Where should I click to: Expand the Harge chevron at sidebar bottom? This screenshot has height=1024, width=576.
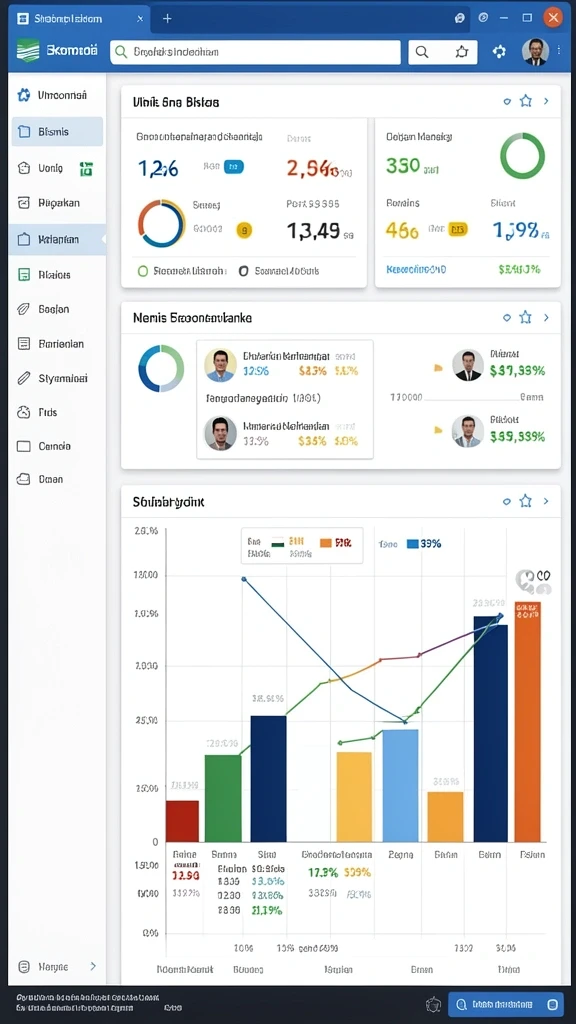click(x=93, y=967)
